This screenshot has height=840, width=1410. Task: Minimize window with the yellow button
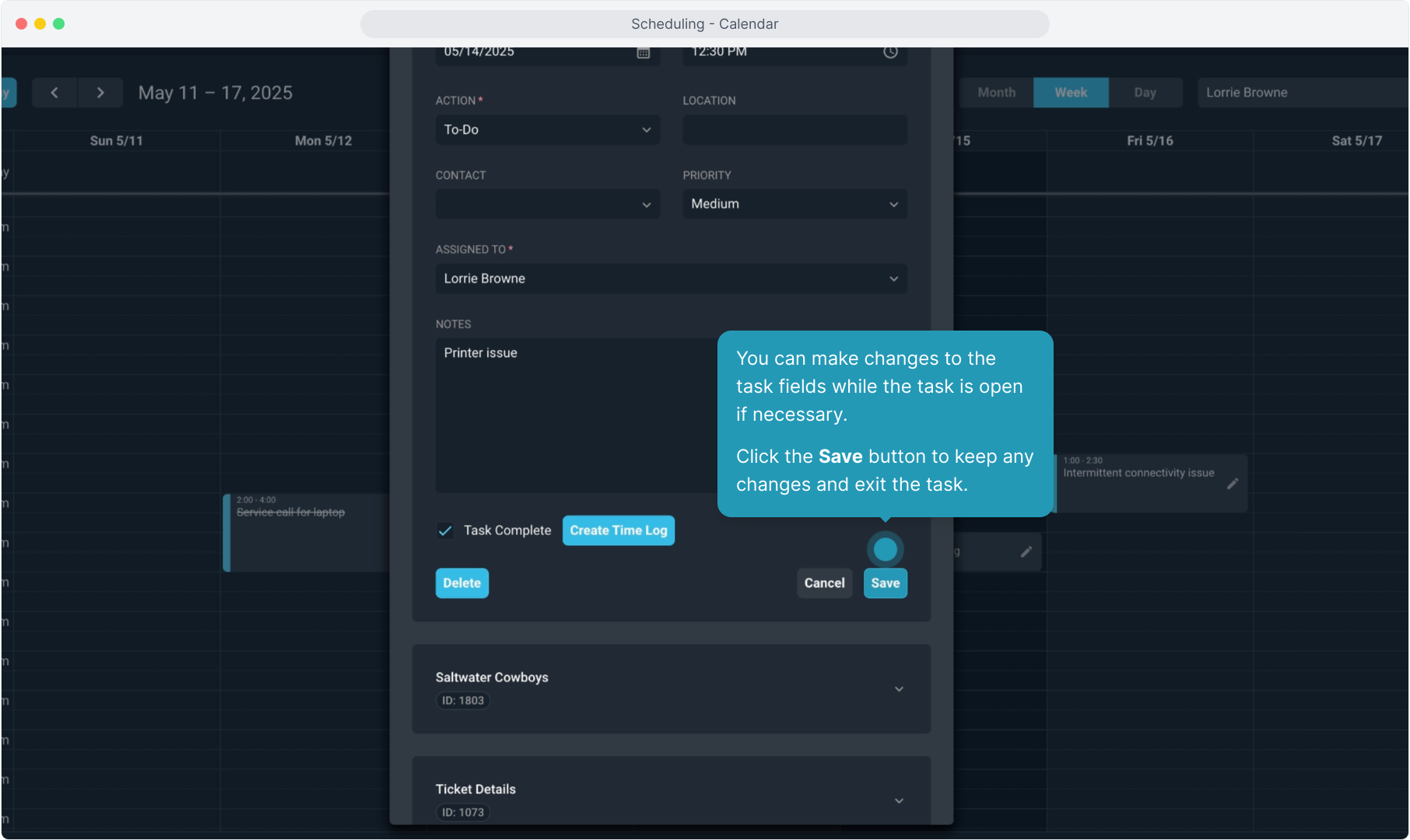tap(40, 24)
